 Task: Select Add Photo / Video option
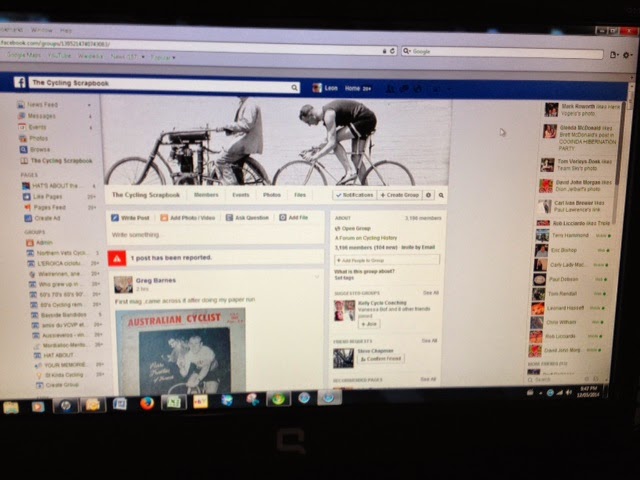click(188, 218)
